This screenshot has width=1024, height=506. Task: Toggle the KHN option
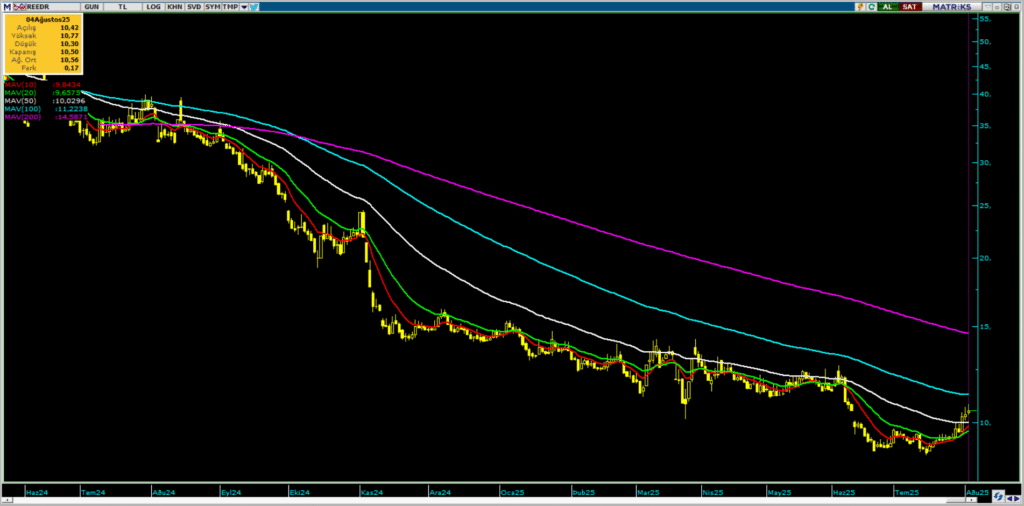click(173, 7)
